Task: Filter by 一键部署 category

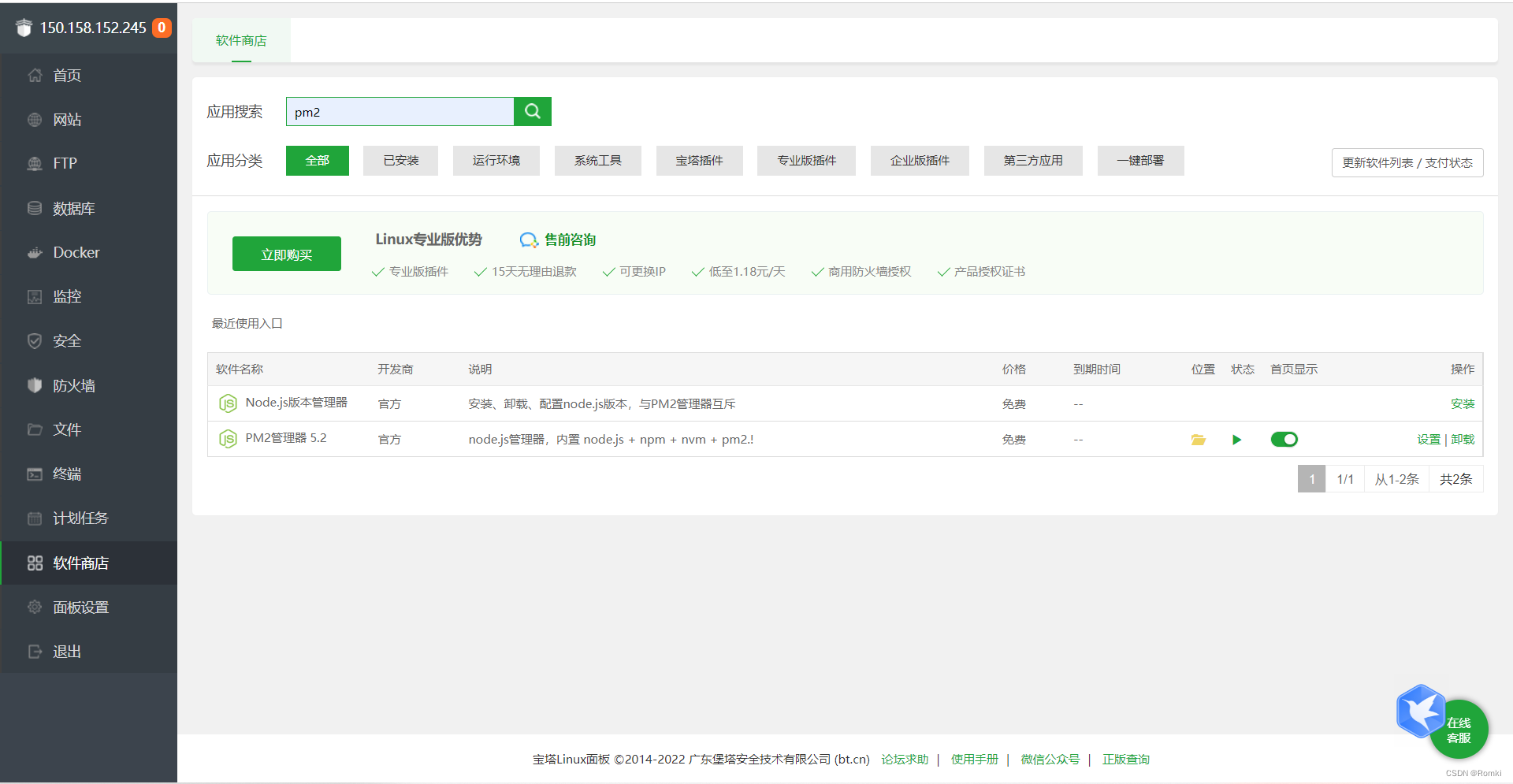Action: coord(1140,161)
